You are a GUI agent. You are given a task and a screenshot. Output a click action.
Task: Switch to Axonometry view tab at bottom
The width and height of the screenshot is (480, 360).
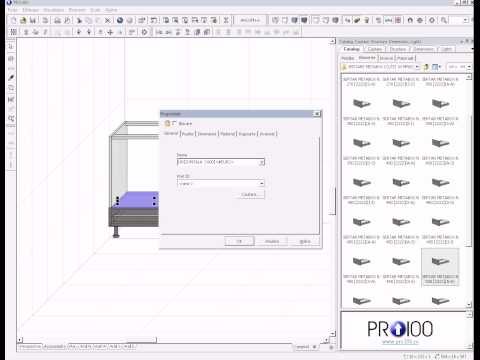click(x=55, y=347)
